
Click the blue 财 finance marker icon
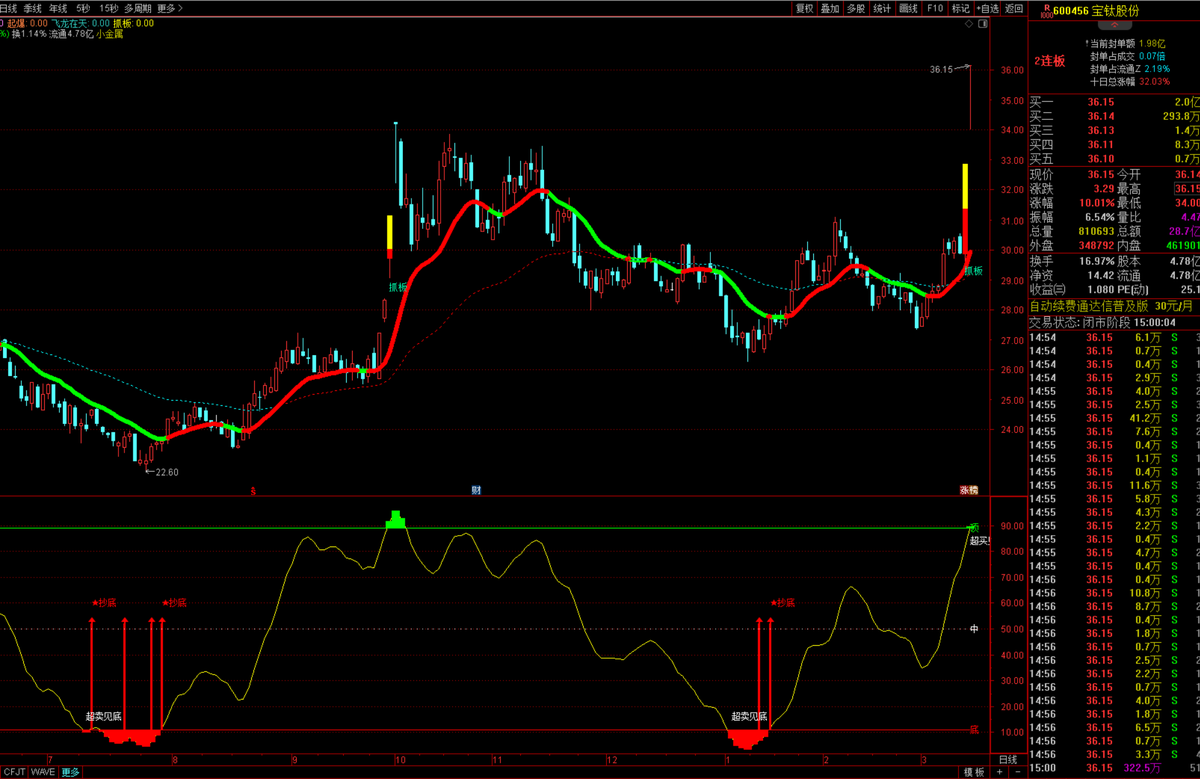(x=477, y=490)
